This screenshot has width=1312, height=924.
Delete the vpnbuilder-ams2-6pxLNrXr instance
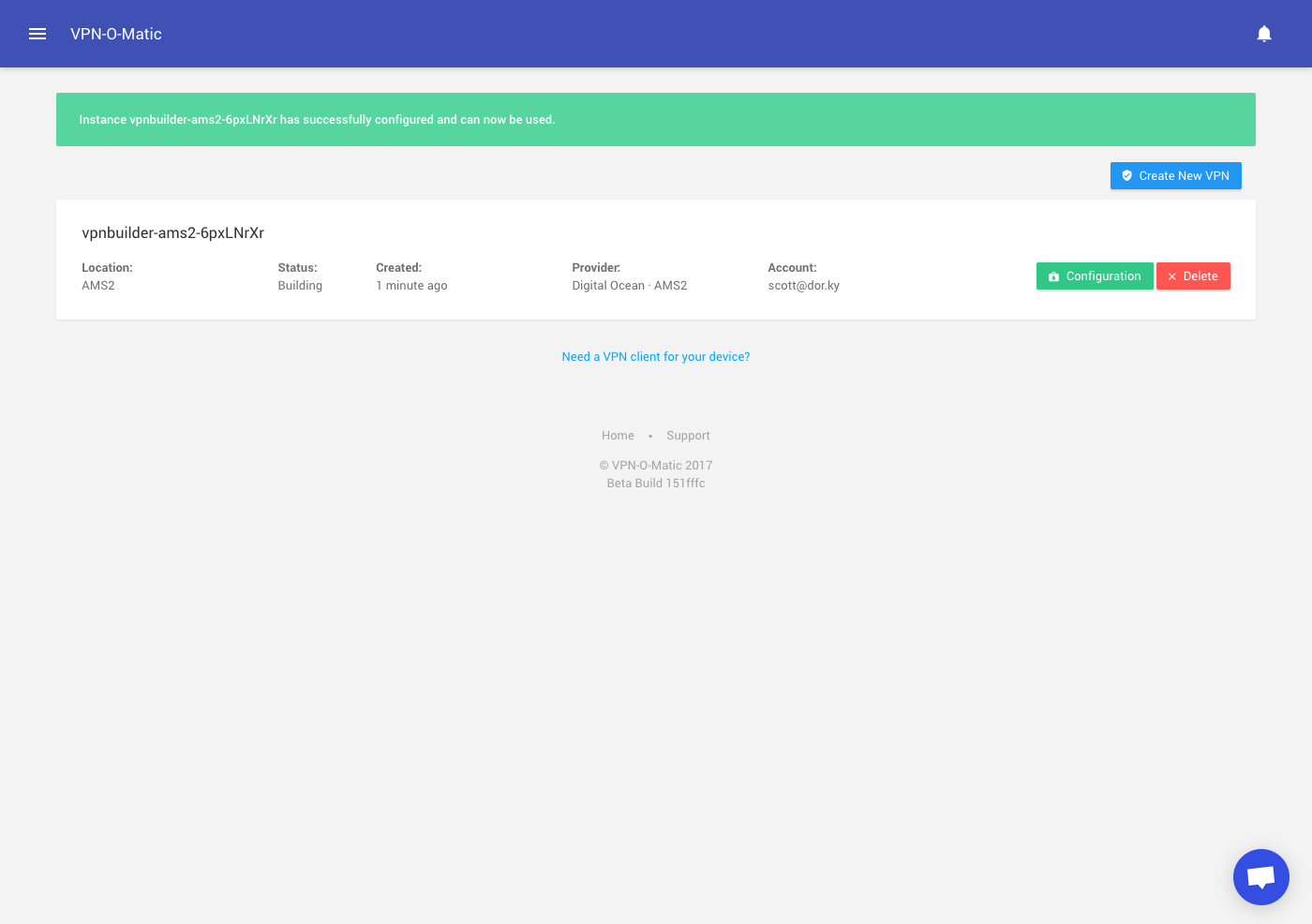1193,276
